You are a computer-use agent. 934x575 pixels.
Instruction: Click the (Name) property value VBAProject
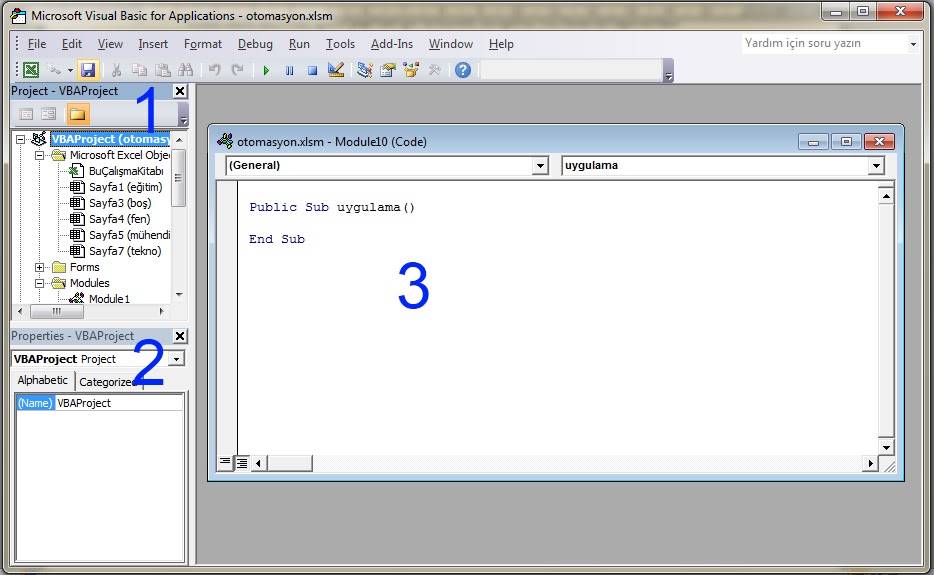(119, 403)
